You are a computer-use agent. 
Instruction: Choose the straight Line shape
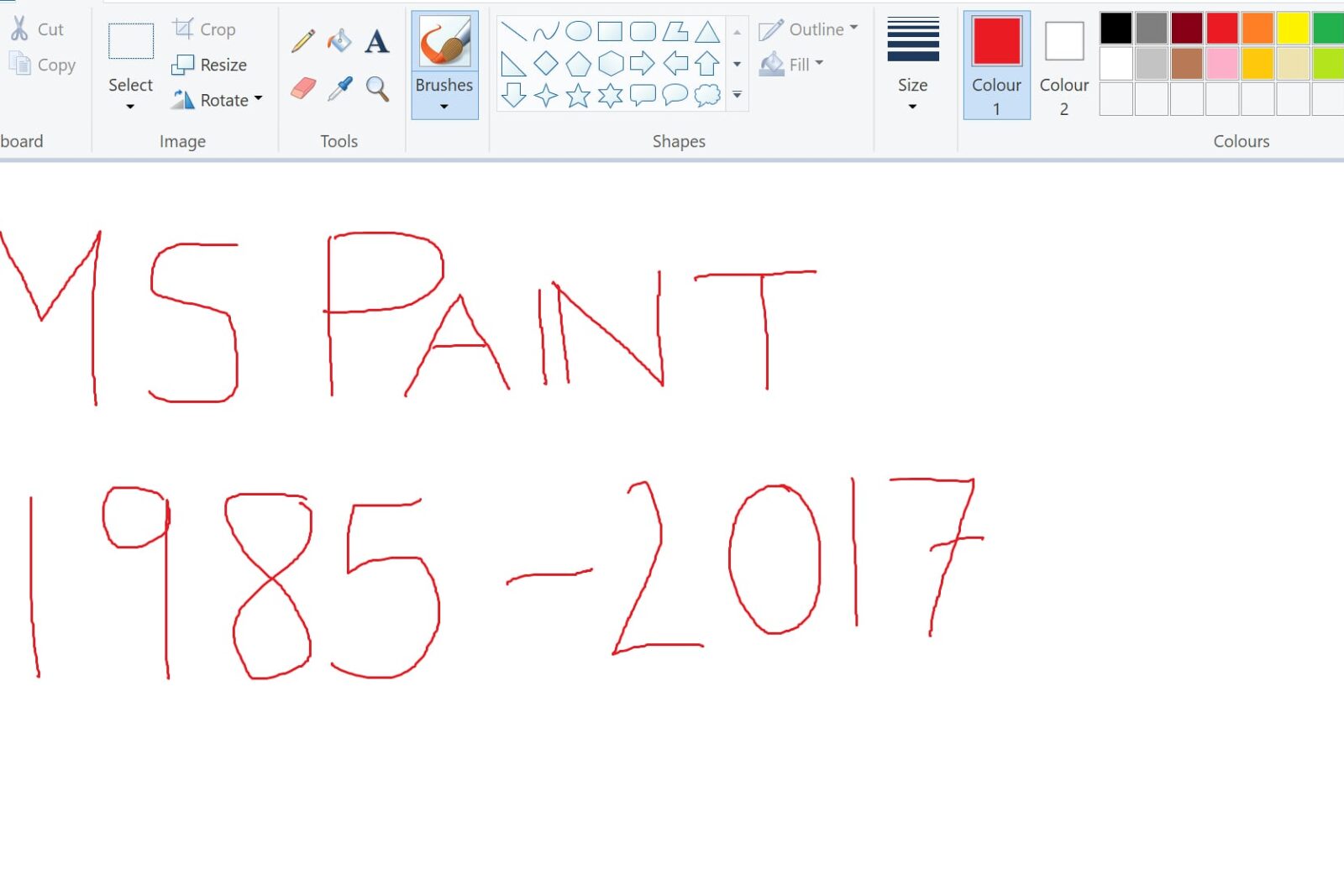point(513,32)
